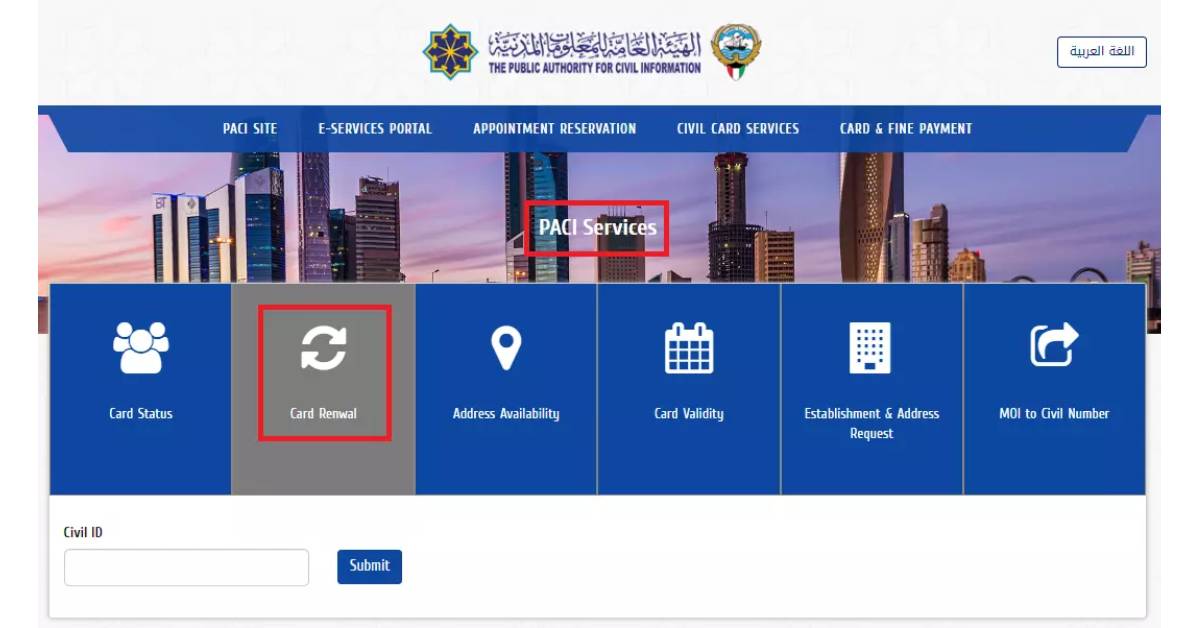The image size is (1200, 628).
Task: Select the Address Availability tile label
Action: (x=506, y=414)
